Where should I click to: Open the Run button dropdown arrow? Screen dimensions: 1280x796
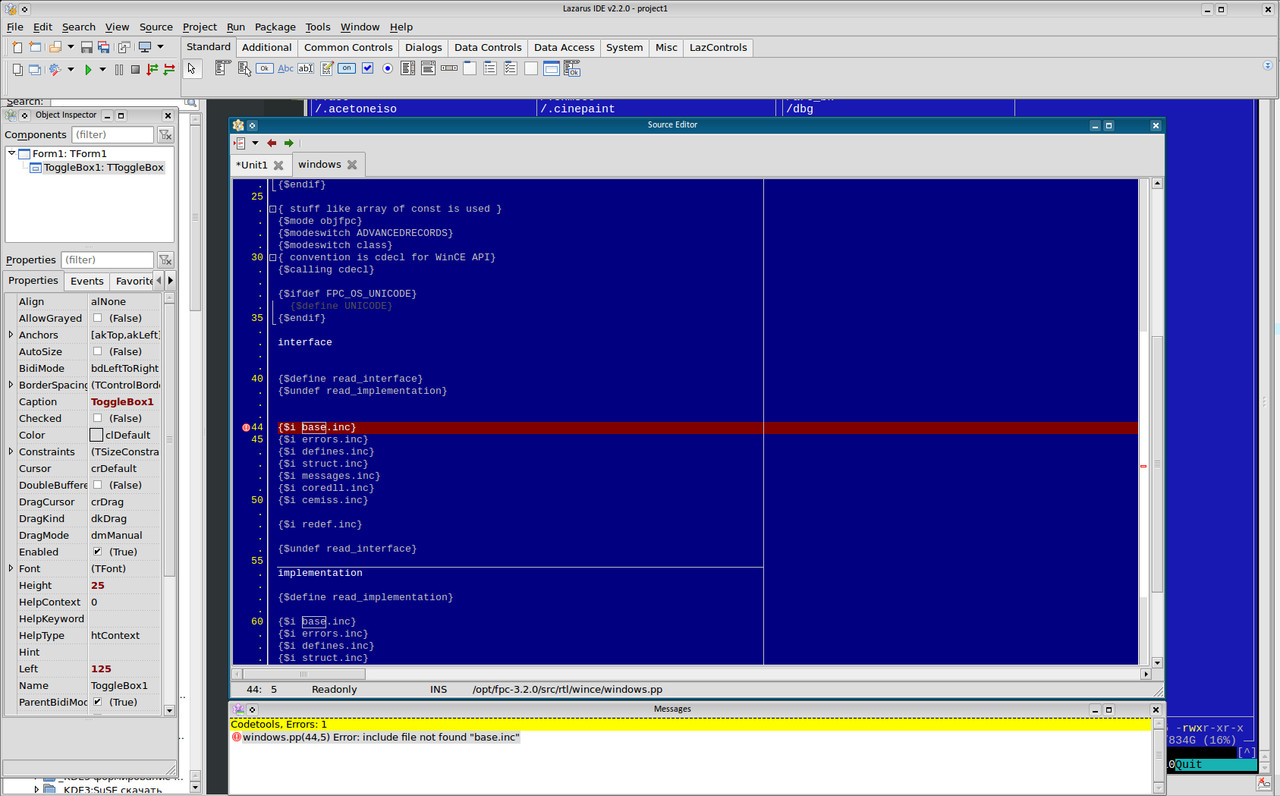click(102, 69)
